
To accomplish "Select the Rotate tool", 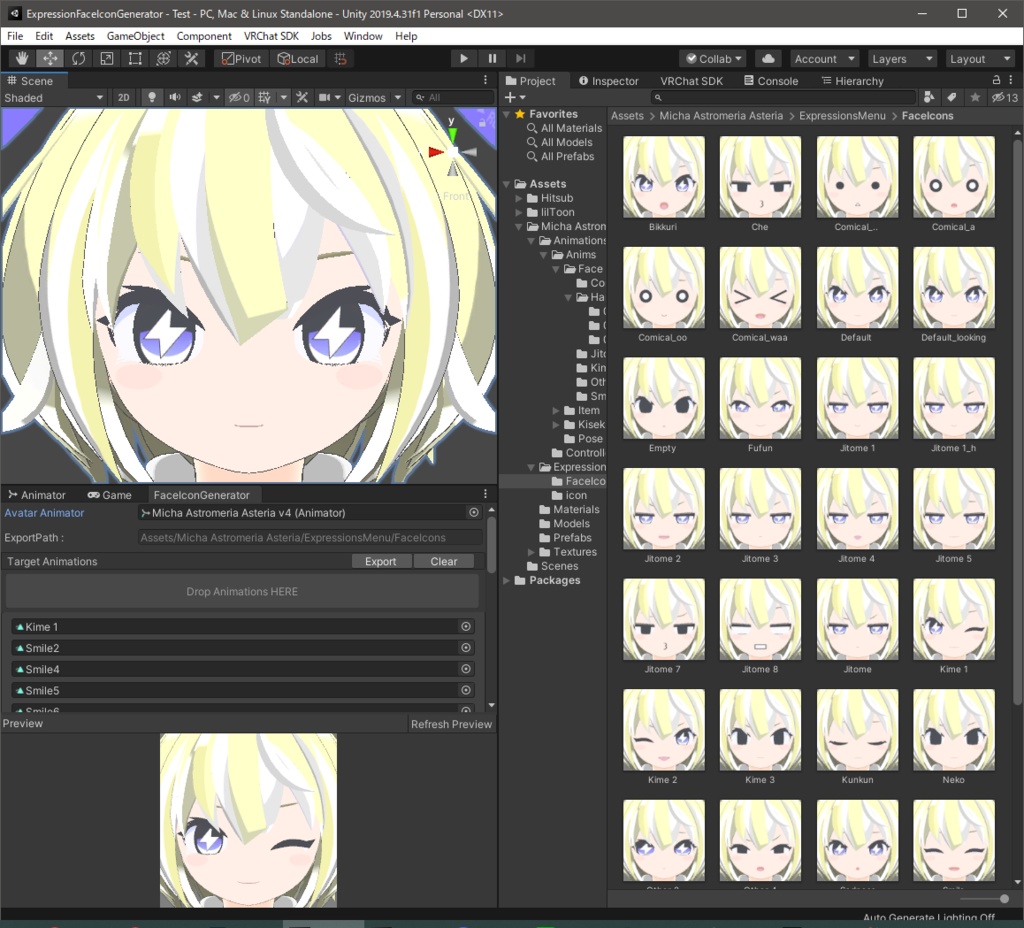I will coord(78,59).
